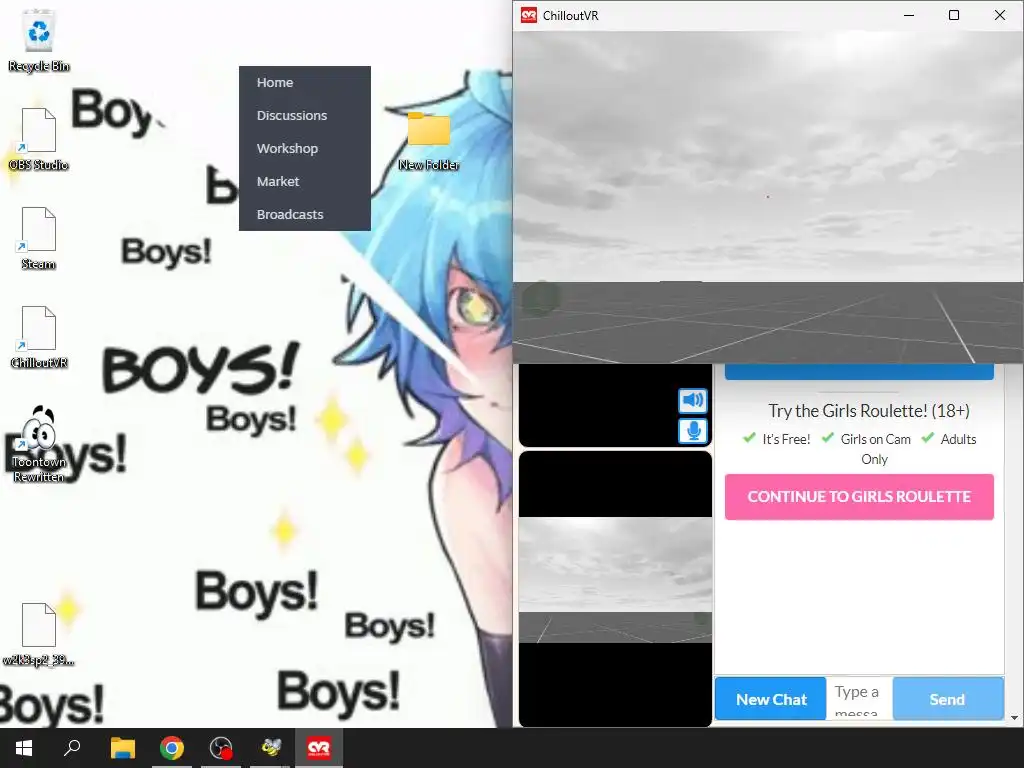Open the Recycle Bin desktop icon

39,40
